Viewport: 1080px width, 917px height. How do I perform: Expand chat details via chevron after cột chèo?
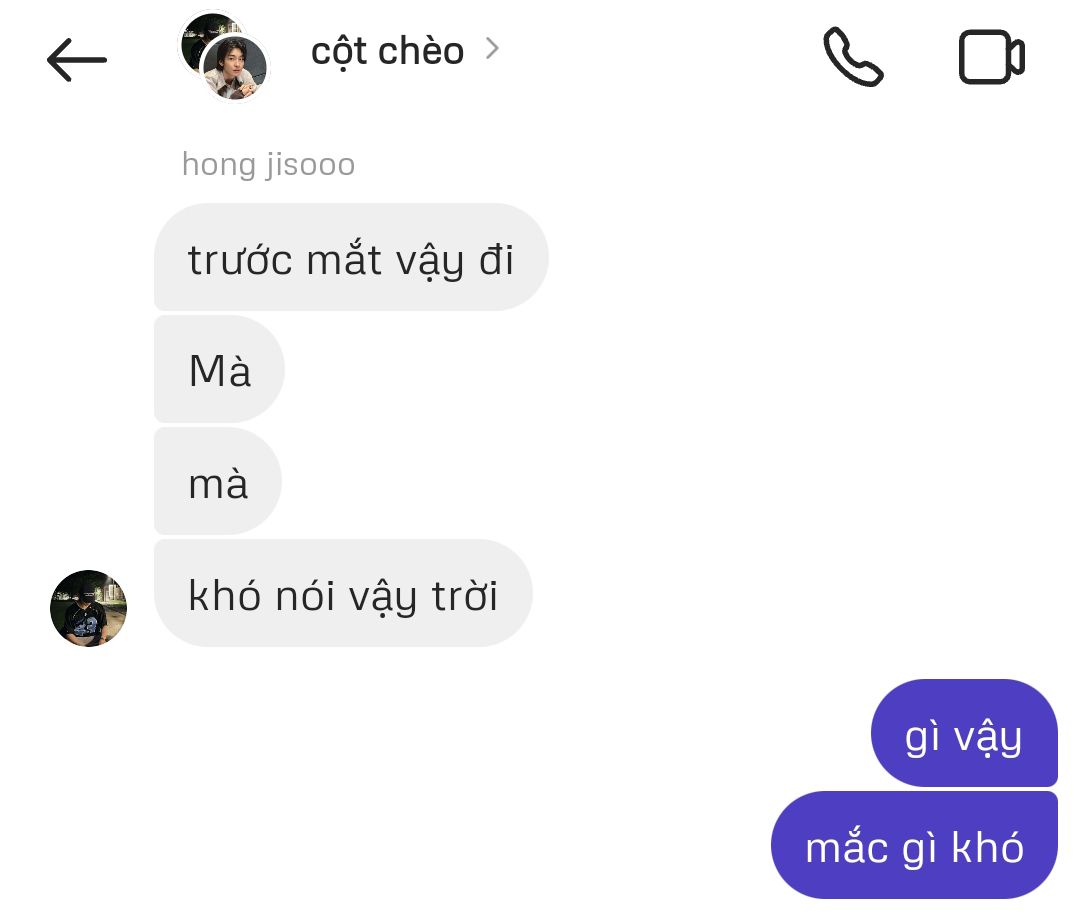coord(492,48)
